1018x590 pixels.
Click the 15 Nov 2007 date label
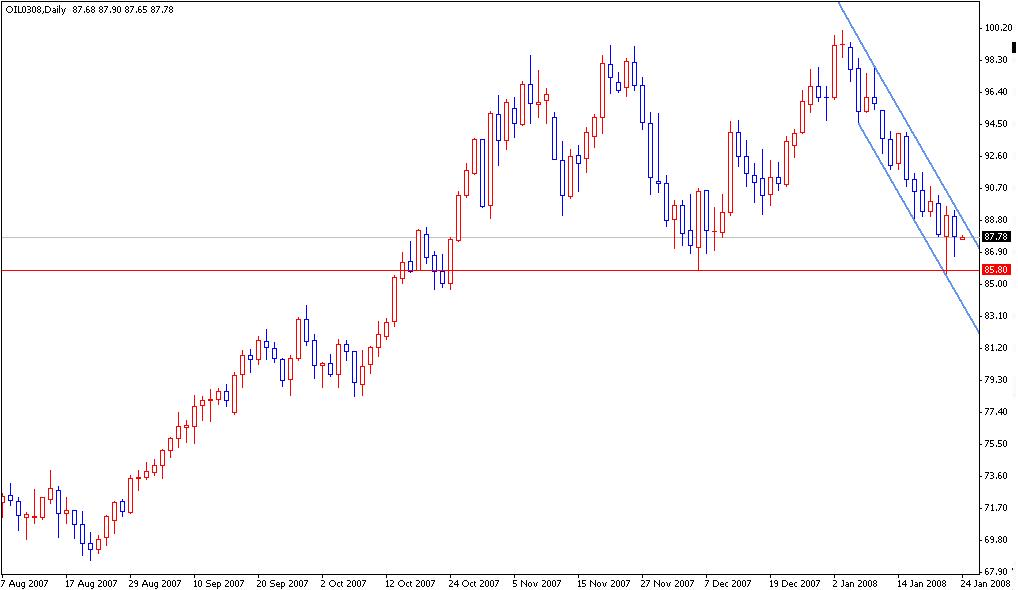603,584
